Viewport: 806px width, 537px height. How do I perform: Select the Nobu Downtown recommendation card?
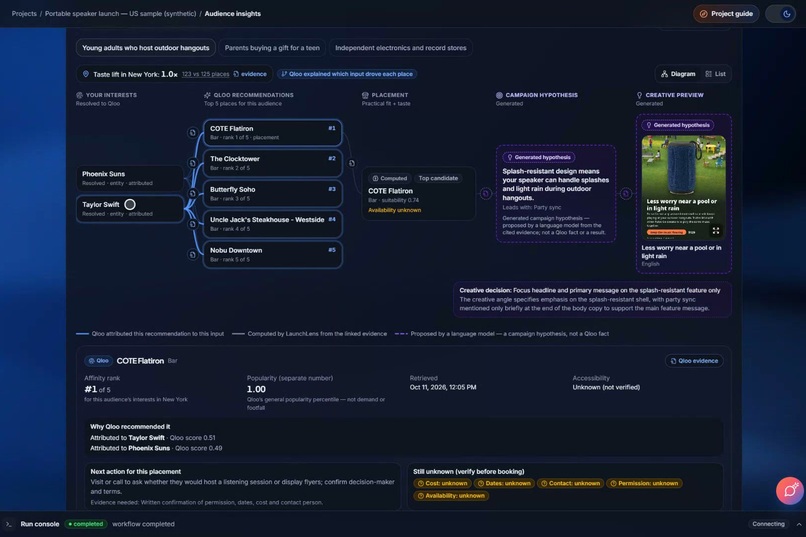coord(272,254)
